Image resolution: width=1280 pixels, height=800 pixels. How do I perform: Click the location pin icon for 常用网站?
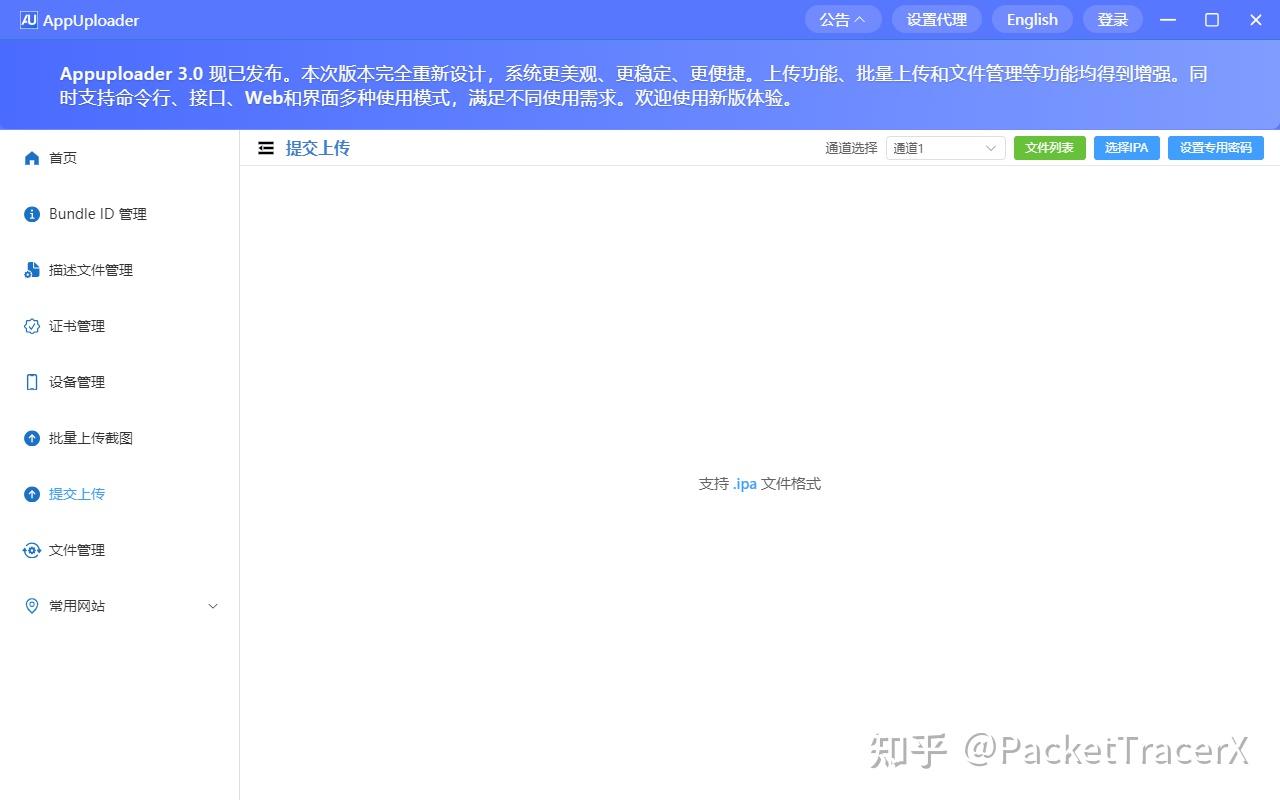click(x=32, y=606)
